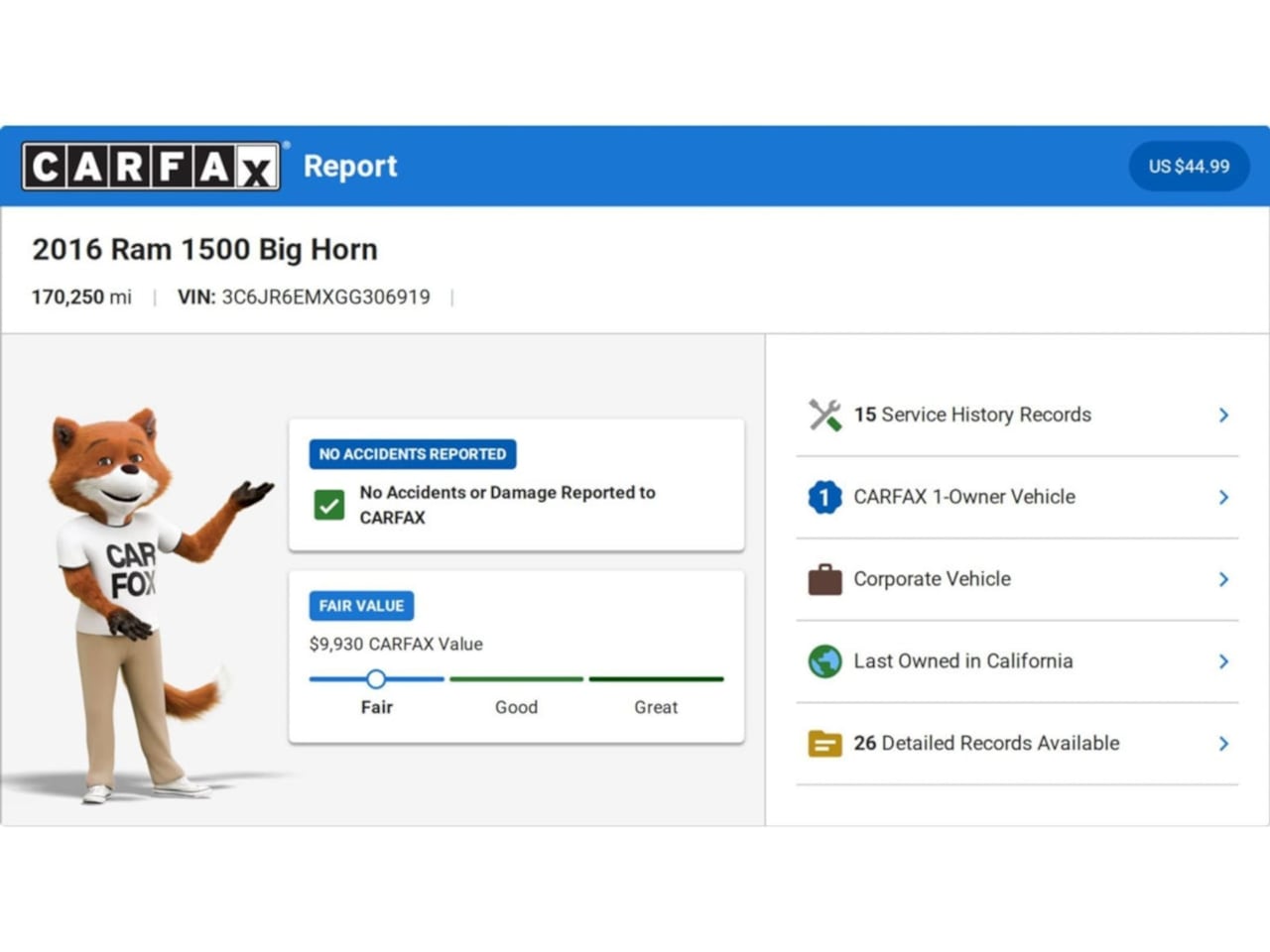Viewport: 1270px width, 952px height.
Task: Click the 170,250 mi mileage text
Action: 81,297
